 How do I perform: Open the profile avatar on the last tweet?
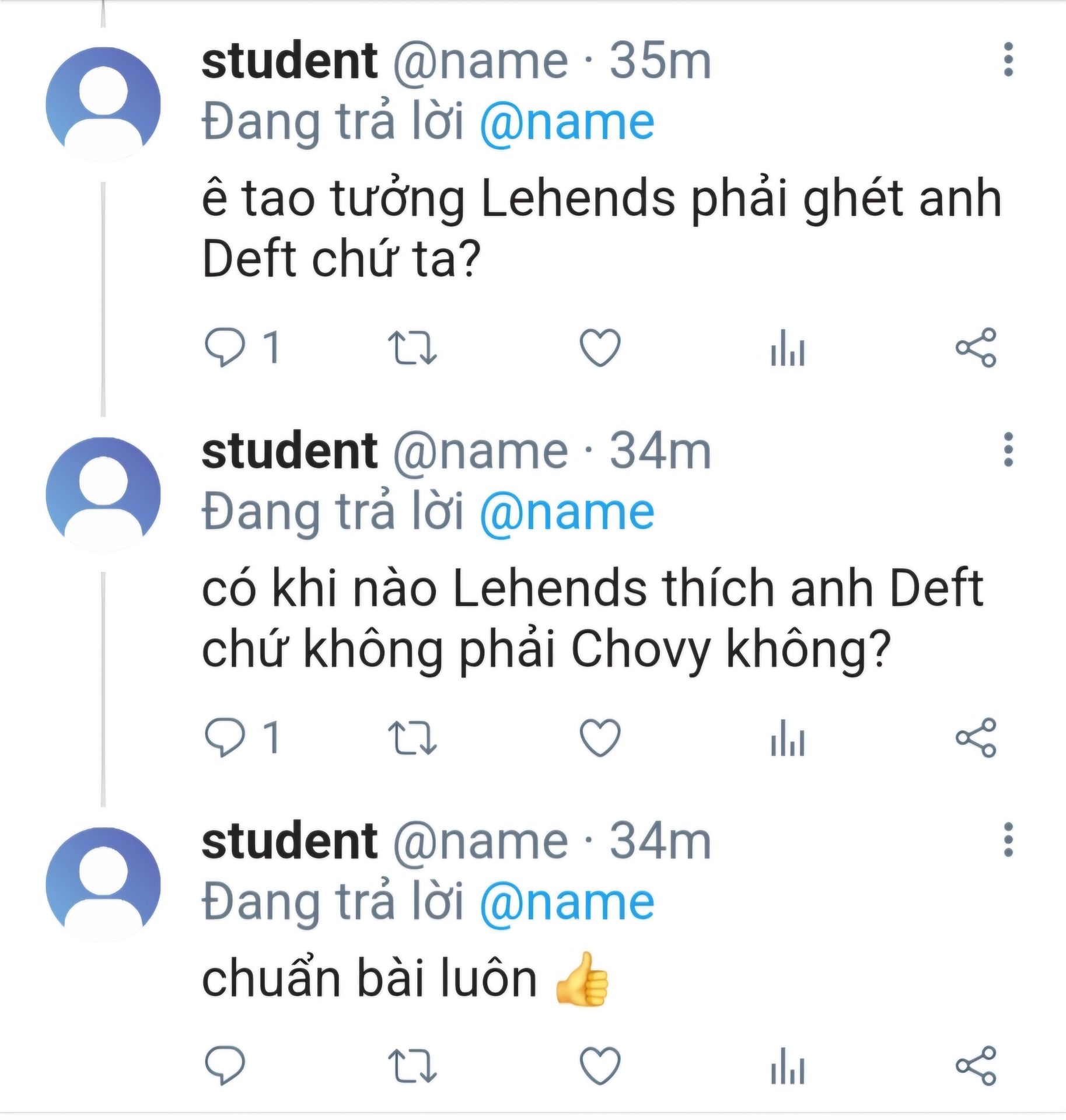[103, 884]
